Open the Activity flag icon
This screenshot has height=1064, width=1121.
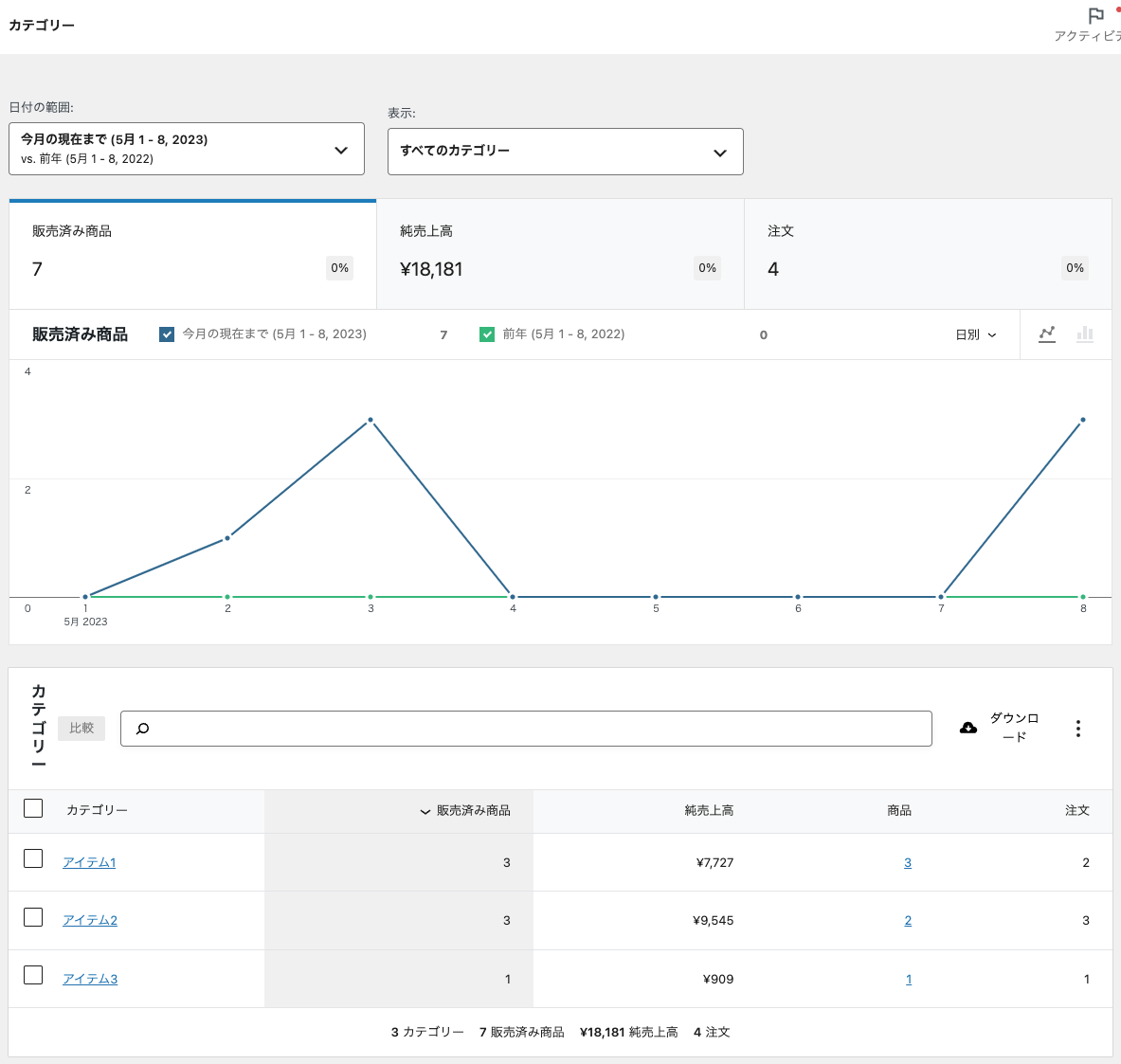(x=1095, y=16)
